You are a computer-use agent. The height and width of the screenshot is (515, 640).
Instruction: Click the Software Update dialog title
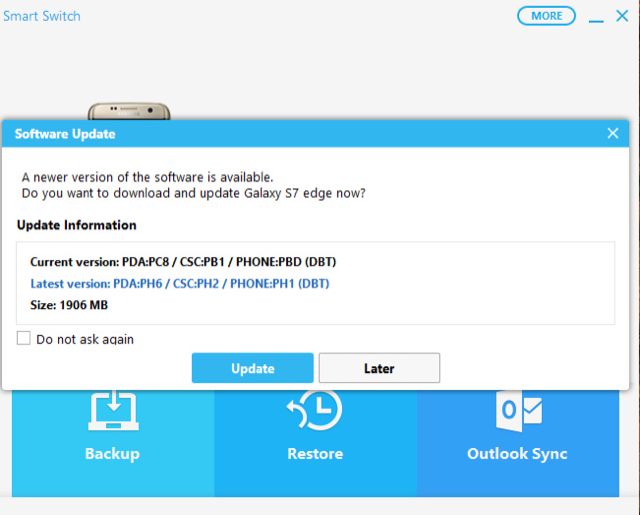coord(65,134)
